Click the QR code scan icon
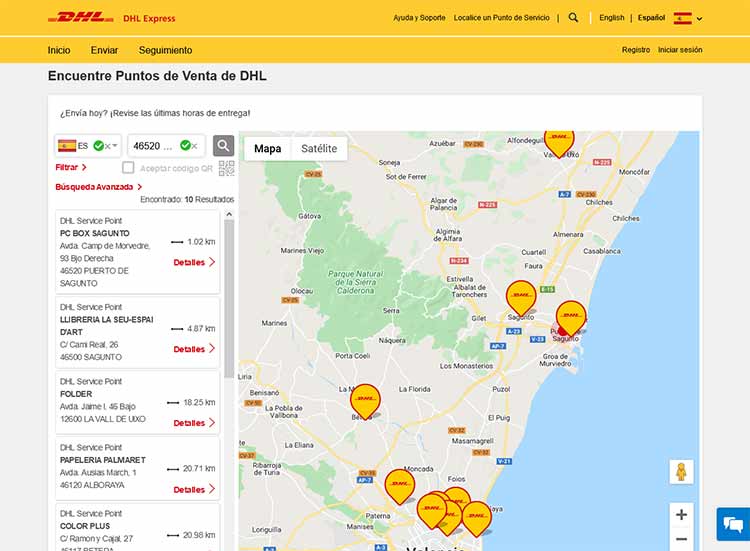Screen dimensions: 750x551 click(226, 168)
